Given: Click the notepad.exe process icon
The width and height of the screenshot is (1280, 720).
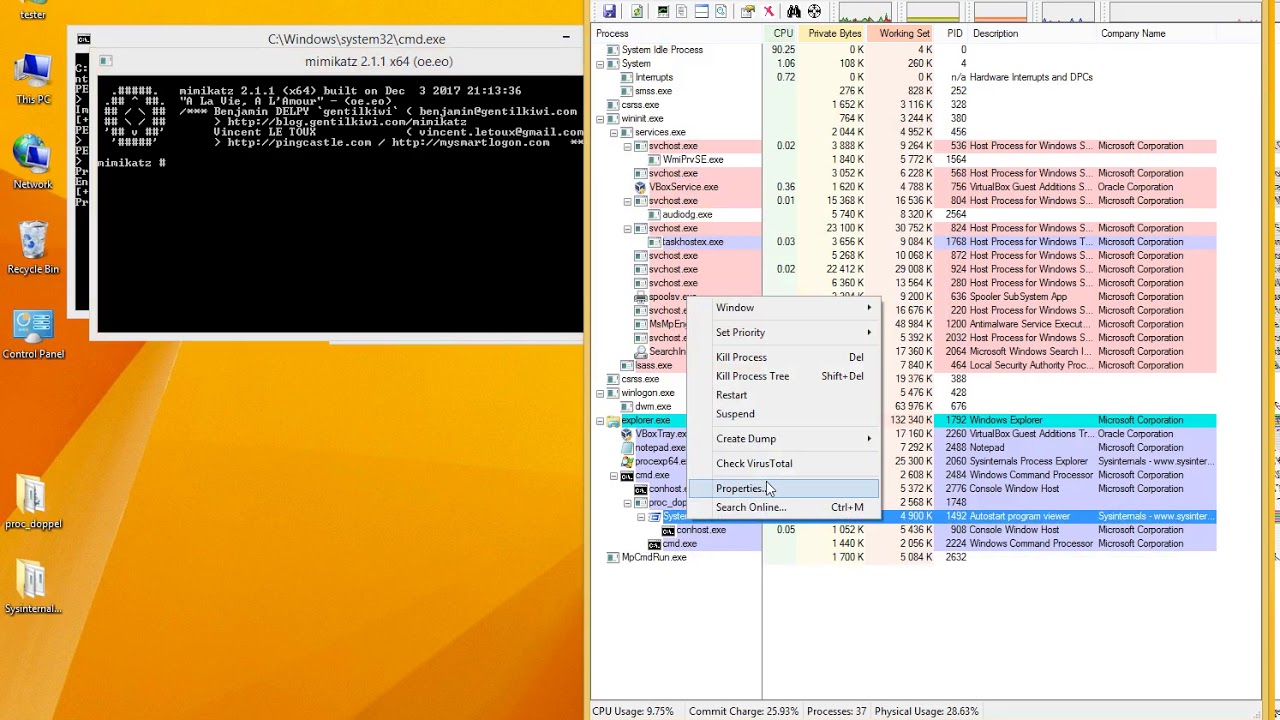Looking at the screenshot, I should coord(627,448).
